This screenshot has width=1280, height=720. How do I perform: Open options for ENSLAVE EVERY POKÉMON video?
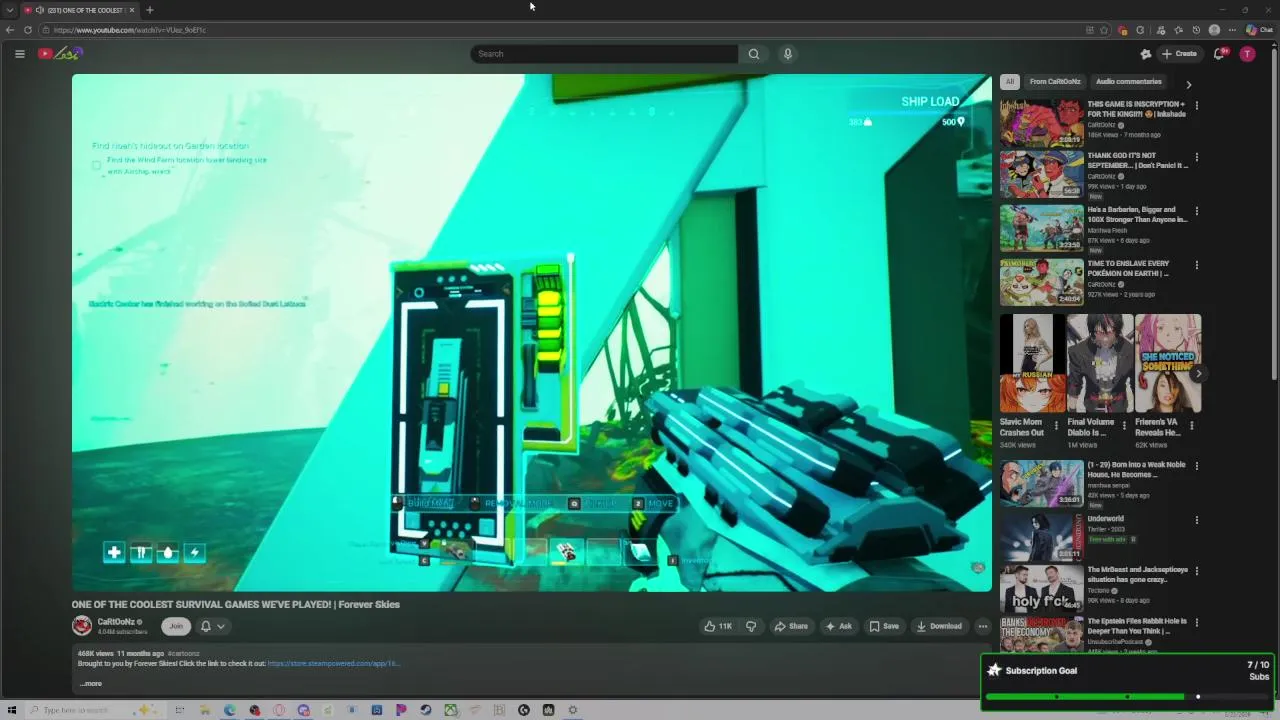tap(1197, 265)
